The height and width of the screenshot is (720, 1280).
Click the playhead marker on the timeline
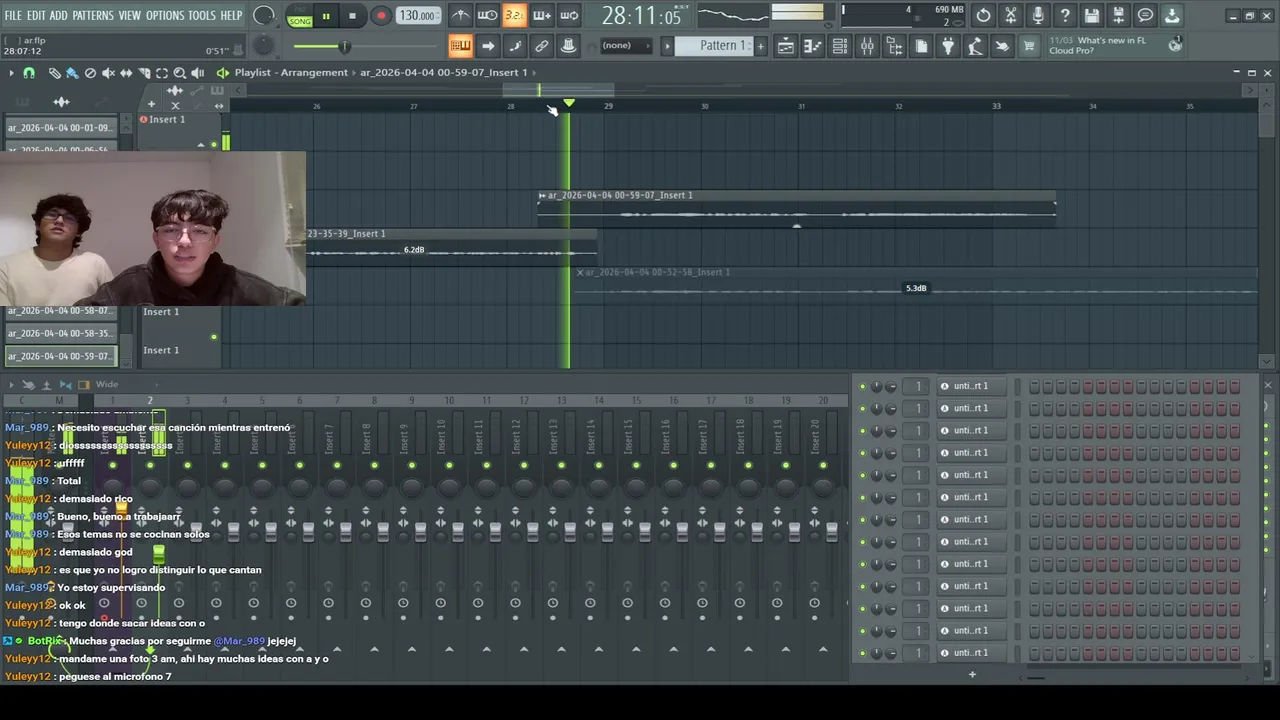click(568, 104)
